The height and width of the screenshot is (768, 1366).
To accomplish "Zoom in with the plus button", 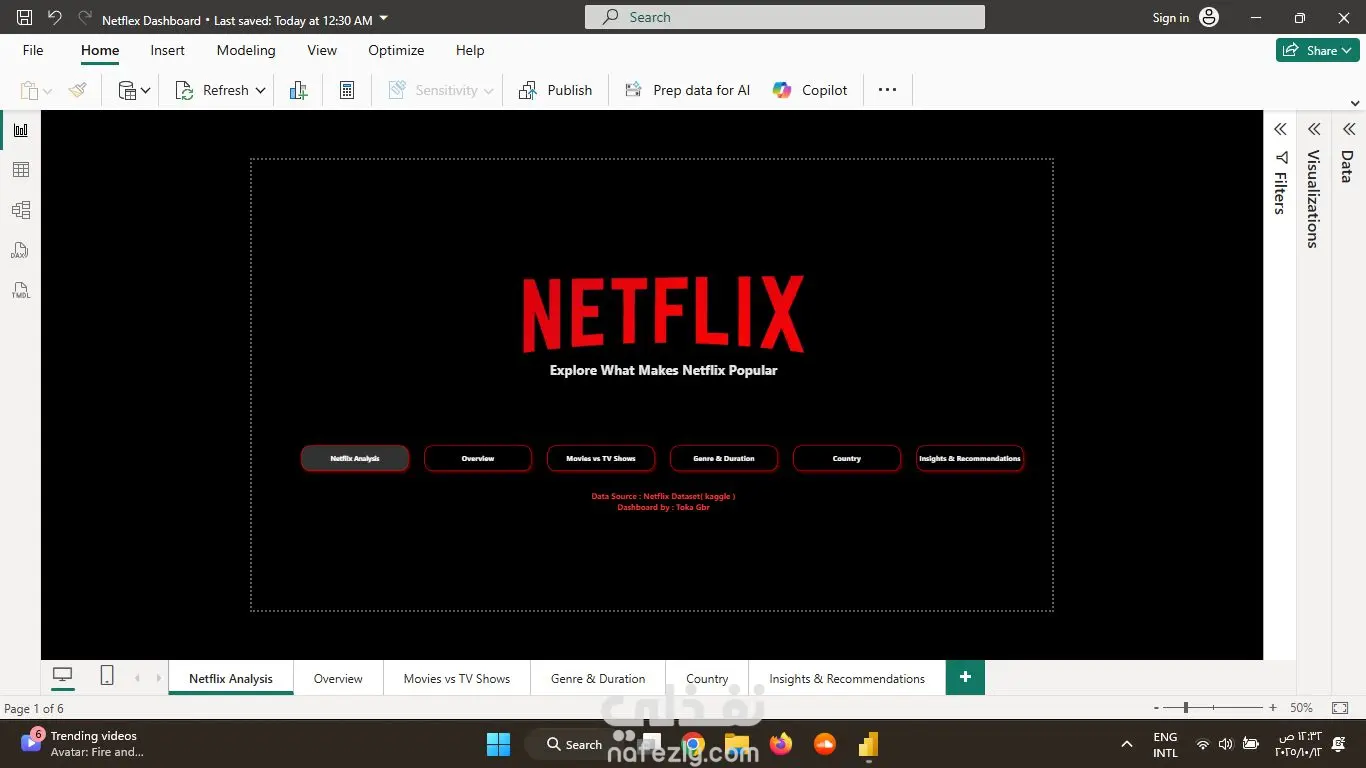I will [1273, 707].
